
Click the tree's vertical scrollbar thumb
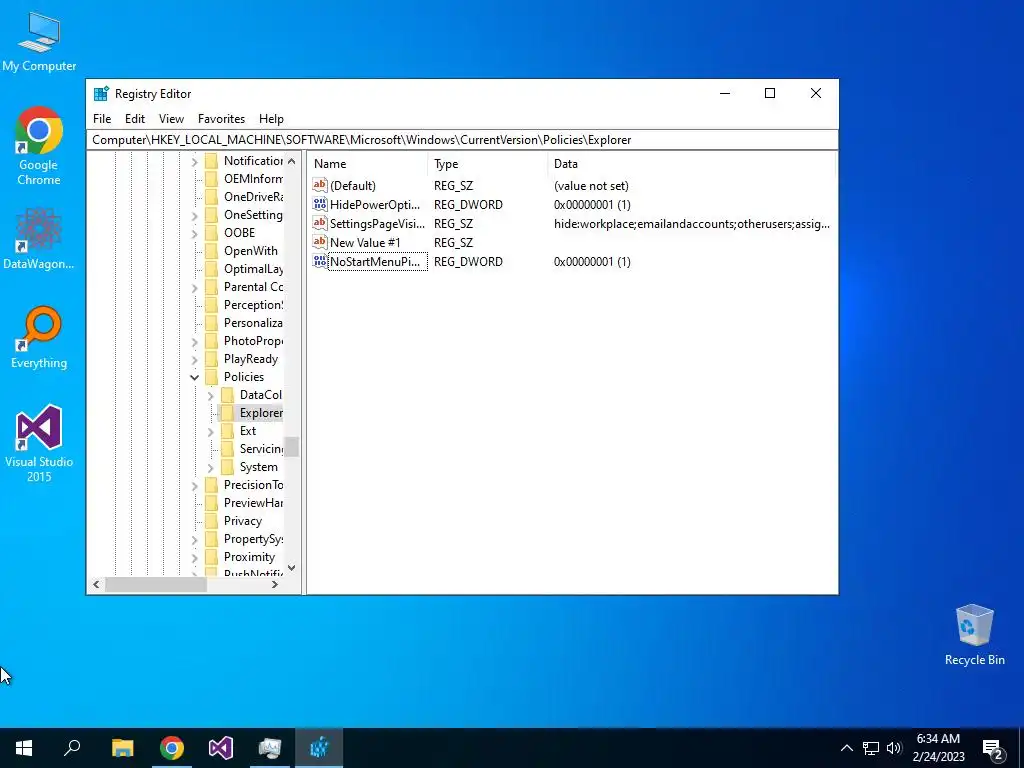tap(292, 447)
